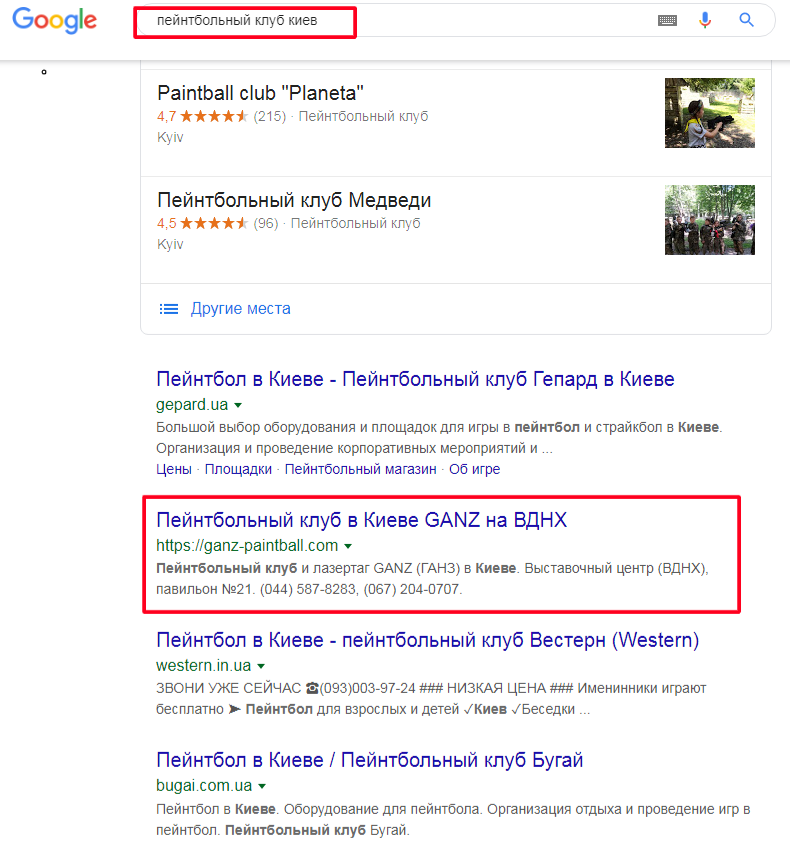790x846 pixels.
Task: Click the Paintball club Planeta star rating
Action: (x=214, y=116)
